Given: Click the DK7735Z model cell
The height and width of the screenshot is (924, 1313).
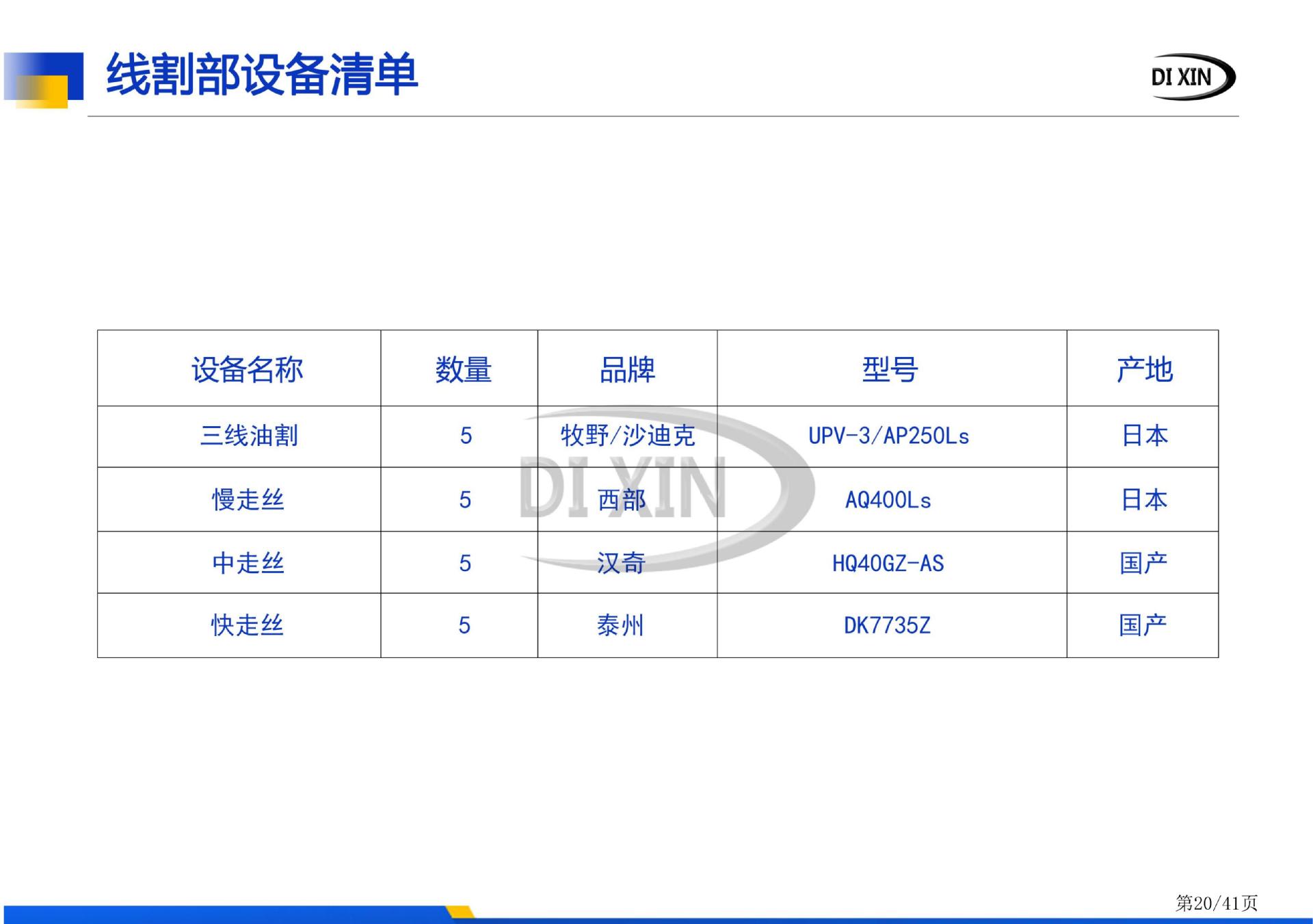Looking at the screenshot, I should [x=887, y=625].
